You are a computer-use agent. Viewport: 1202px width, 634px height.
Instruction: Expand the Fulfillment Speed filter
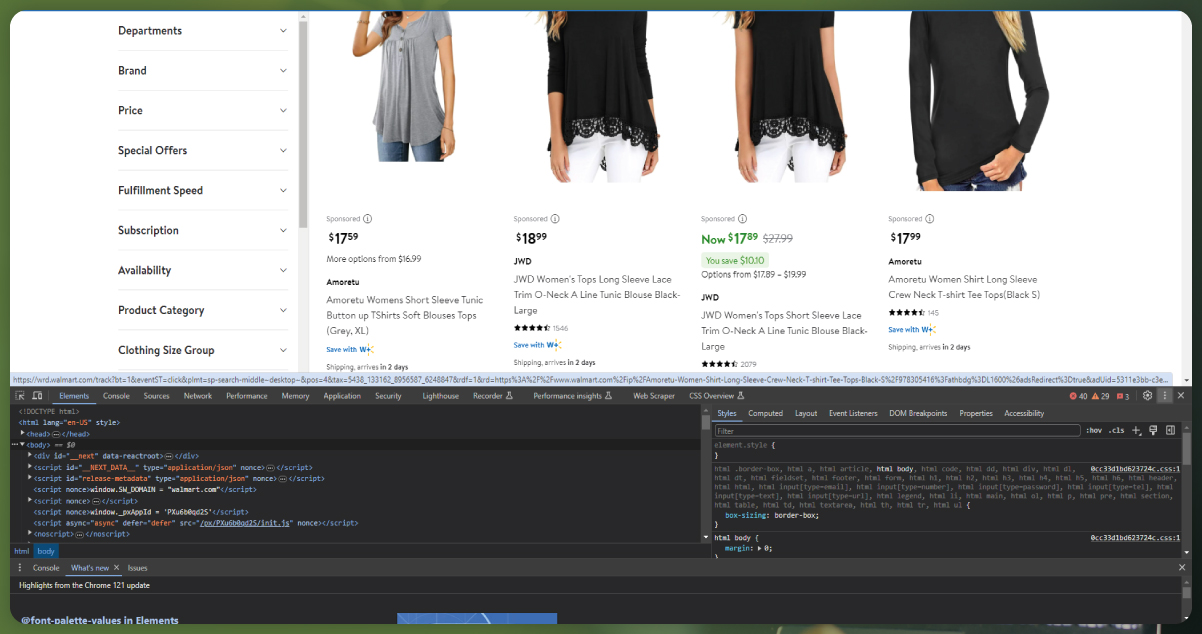[203, 191]
